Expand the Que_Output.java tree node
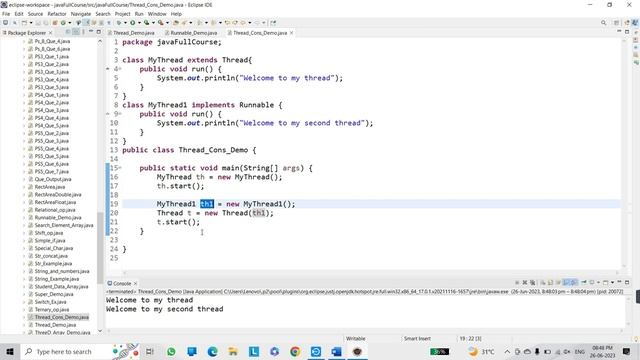The width and height of the screenshot is (640, 360). tap(24, 179)
